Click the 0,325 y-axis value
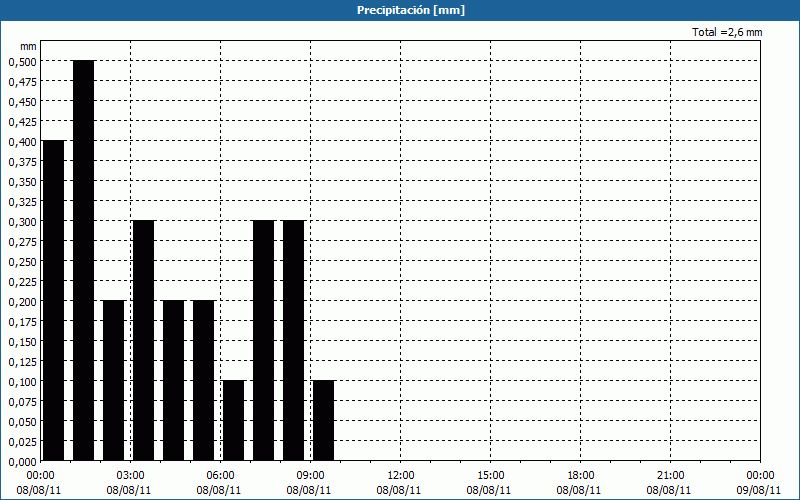This screenshot has height=500, width=800. click(23, 202)
